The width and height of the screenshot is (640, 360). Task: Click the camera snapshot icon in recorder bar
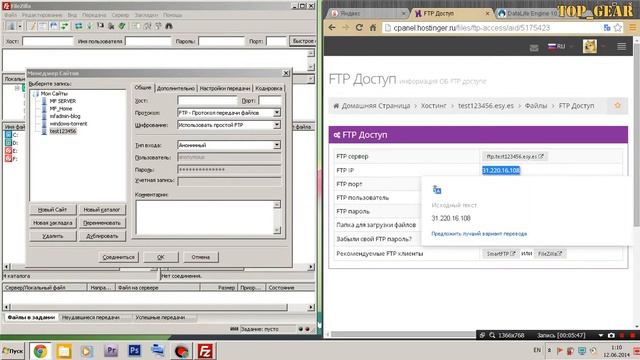coord(611,335)
